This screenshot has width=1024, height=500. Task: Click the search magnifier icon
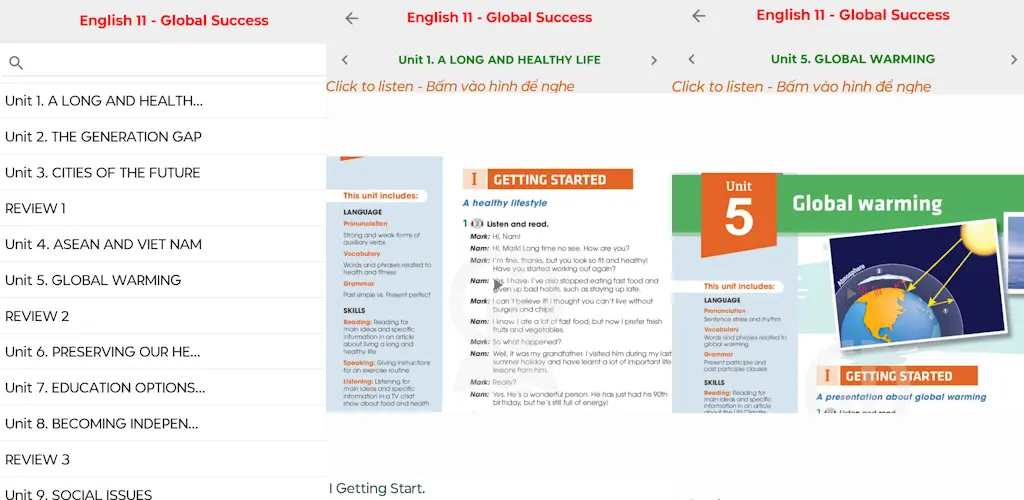[x=16, y=63]
